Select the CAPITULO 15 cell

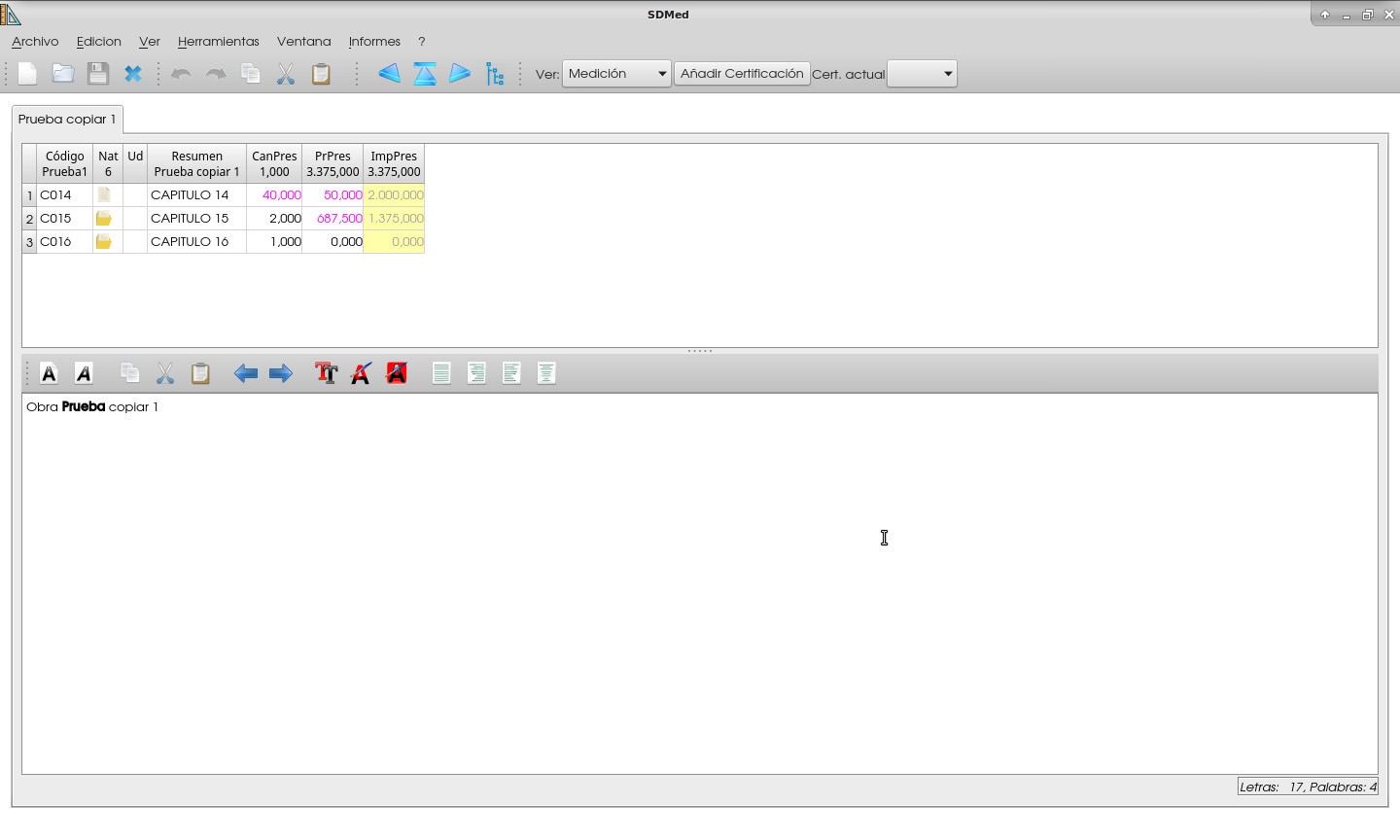[196, 219]
